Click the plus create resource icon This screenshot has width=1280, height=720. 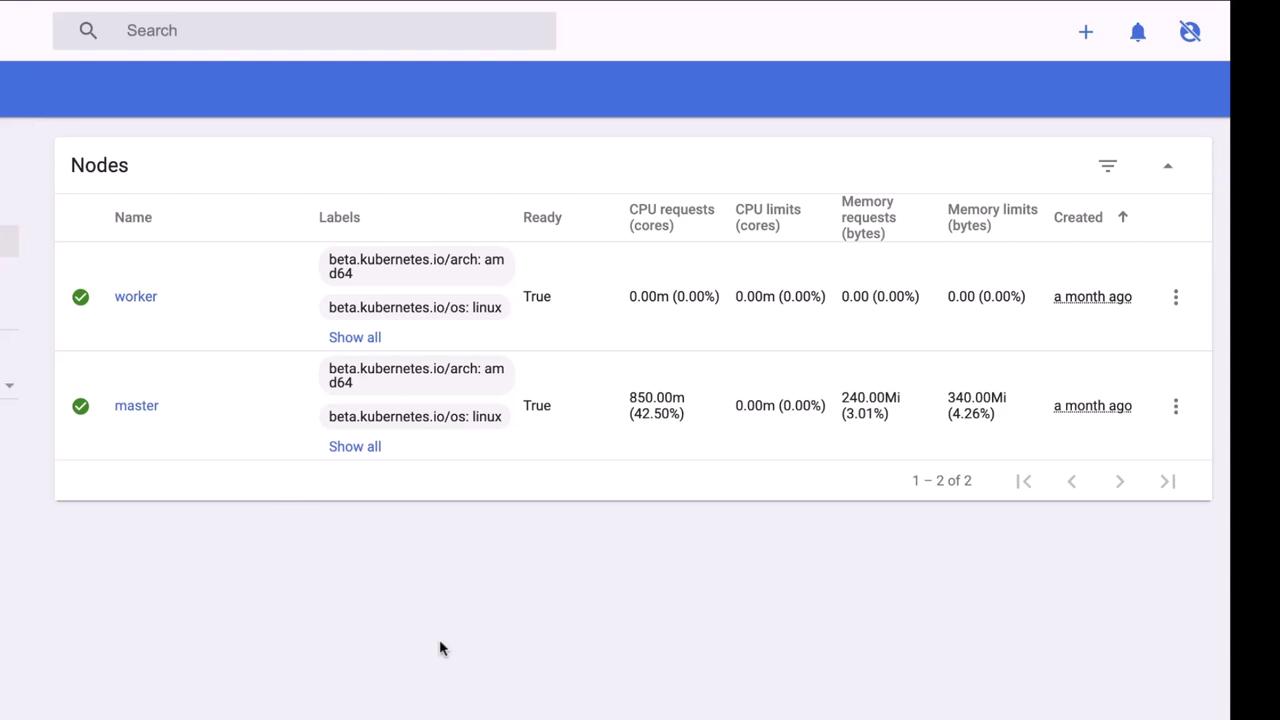click(1085, 32)
